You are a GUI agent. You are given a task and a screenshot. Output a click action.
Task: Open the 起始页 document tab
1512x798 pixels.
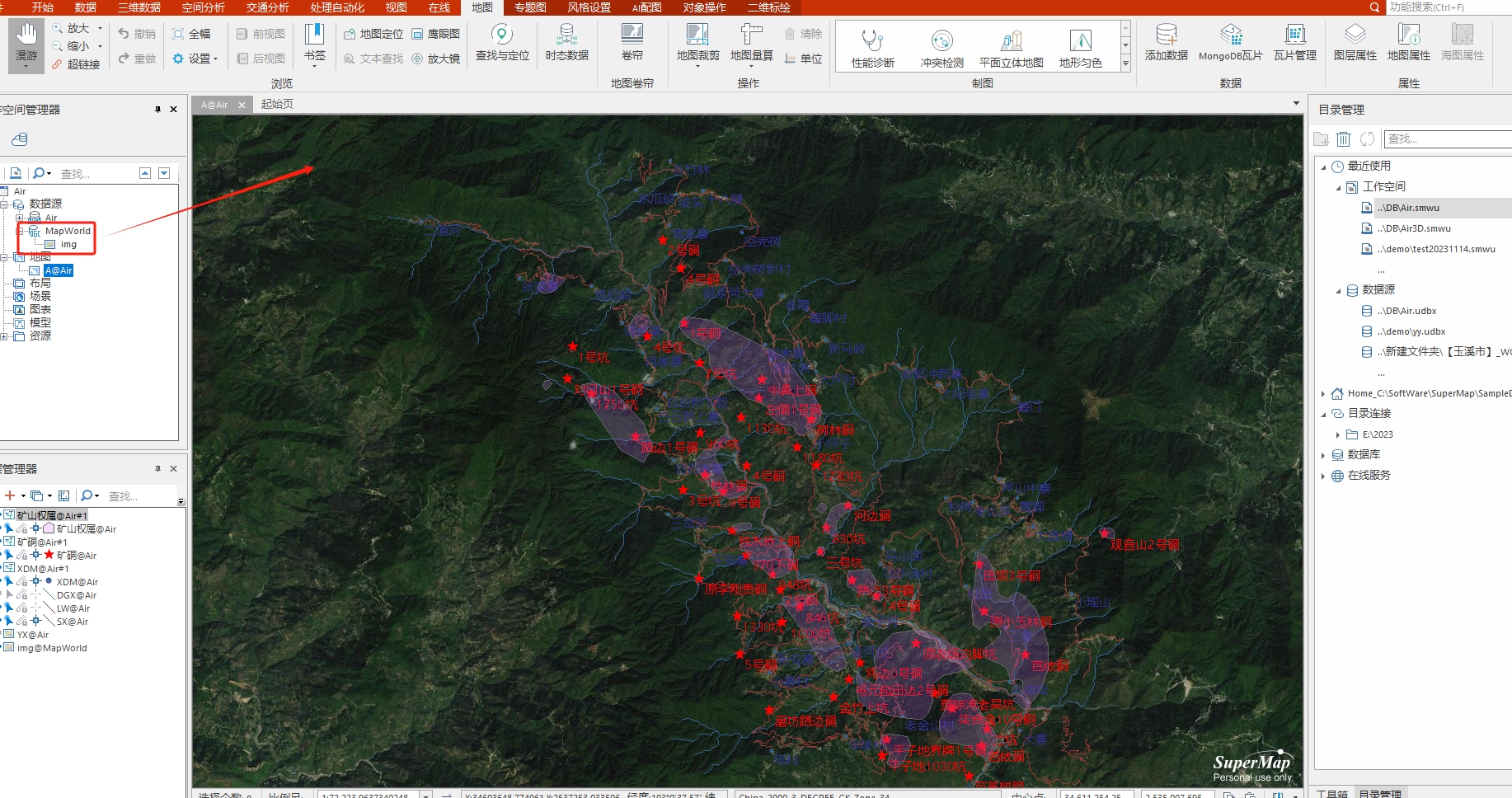pyautogui.click(x=277, y=104)
